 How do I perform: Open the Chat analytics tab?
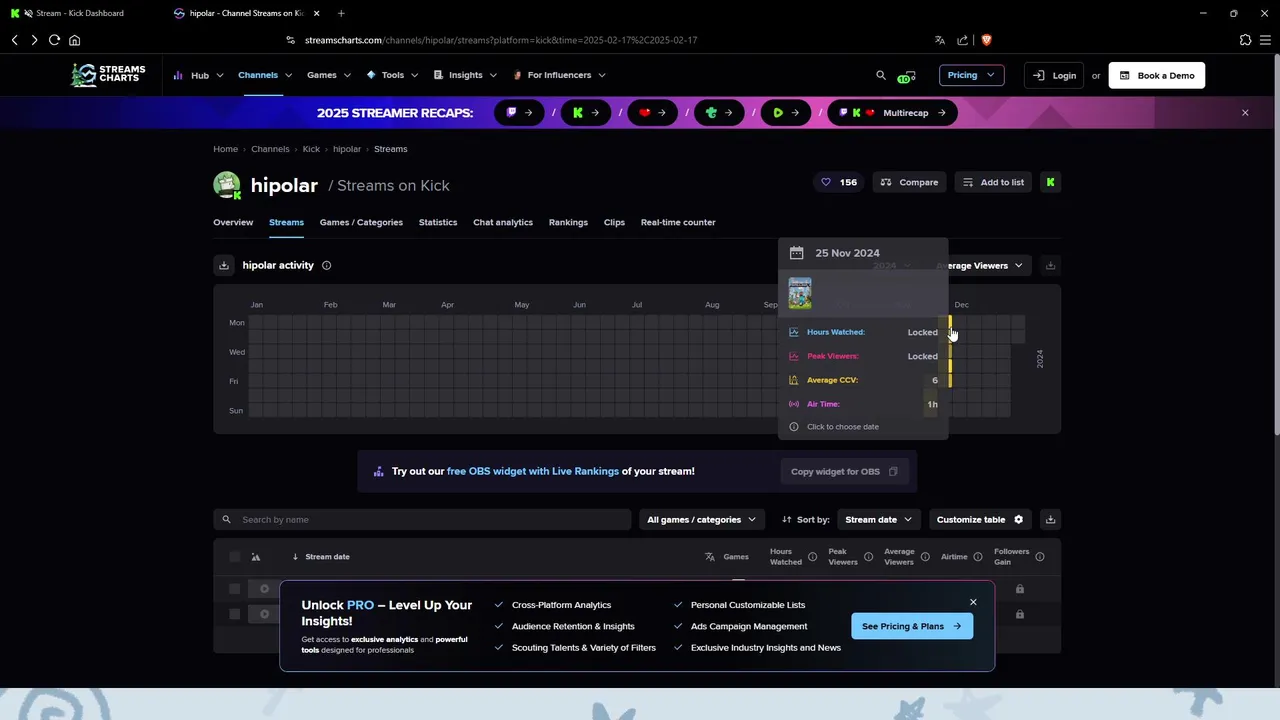click(503, 222)
